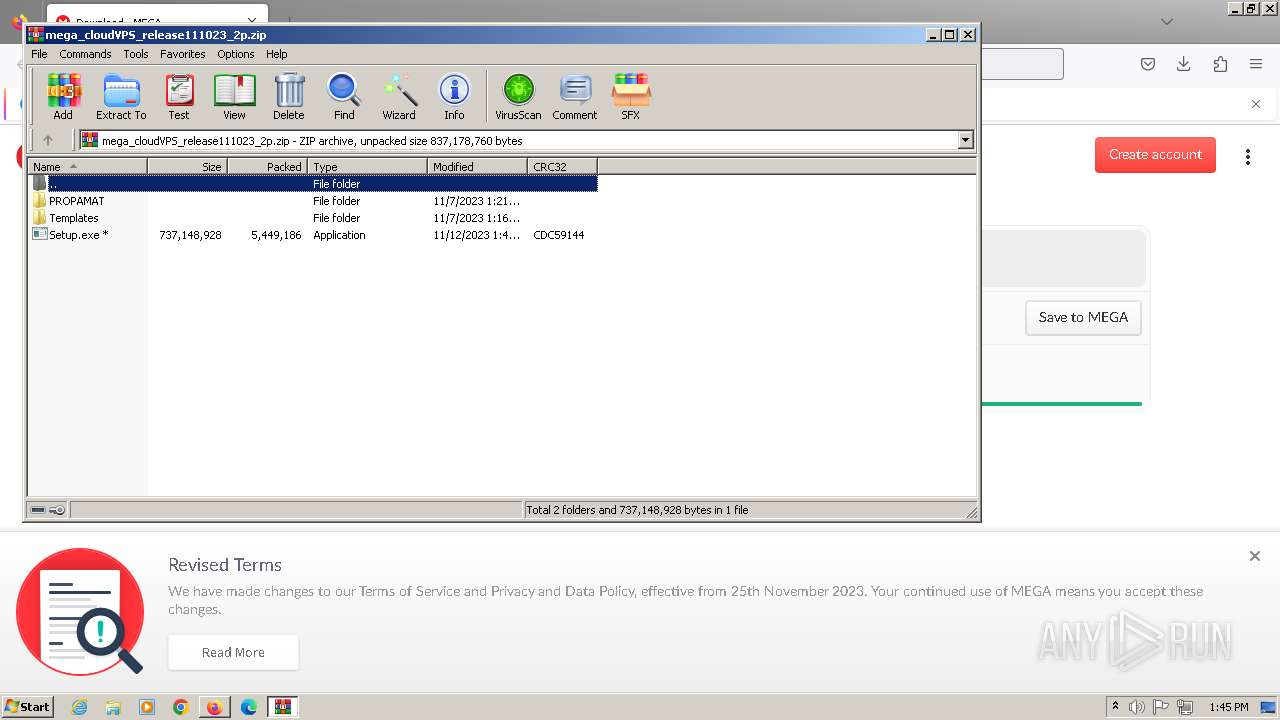Sort file list by Size column

coord(187,167)
